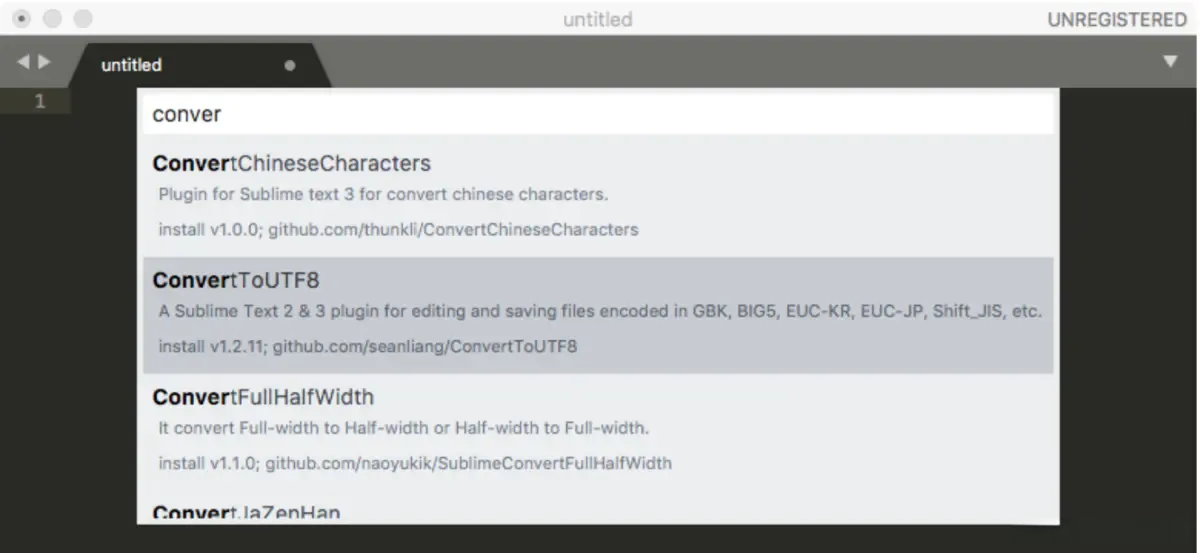Click the window zoom (maximize) button

[x=83, y=19]
